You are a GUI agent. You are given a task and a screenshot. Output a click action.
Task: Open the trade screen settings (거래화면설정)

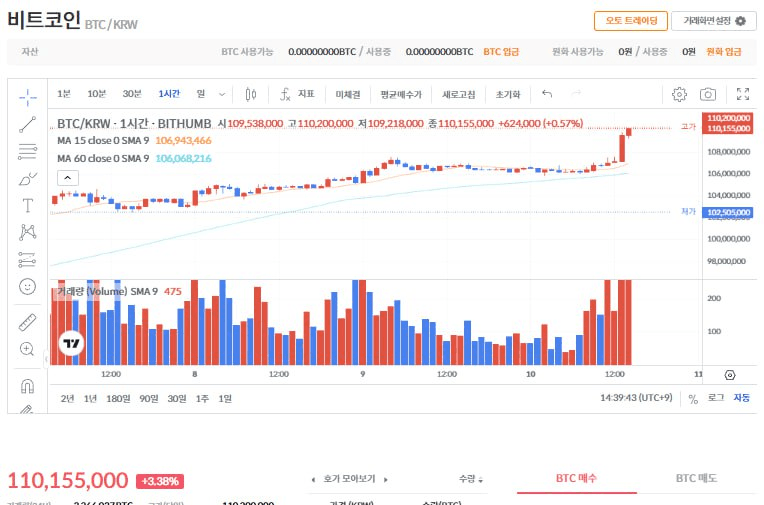click(x=714, y=21)
